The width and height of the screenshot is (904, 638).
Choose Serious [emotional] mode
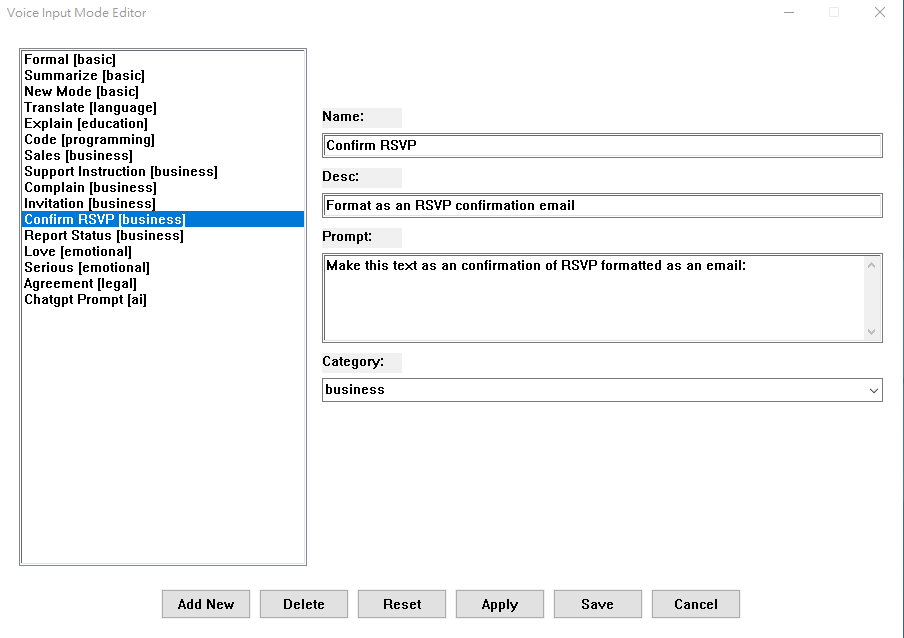(x=163, y=267)
